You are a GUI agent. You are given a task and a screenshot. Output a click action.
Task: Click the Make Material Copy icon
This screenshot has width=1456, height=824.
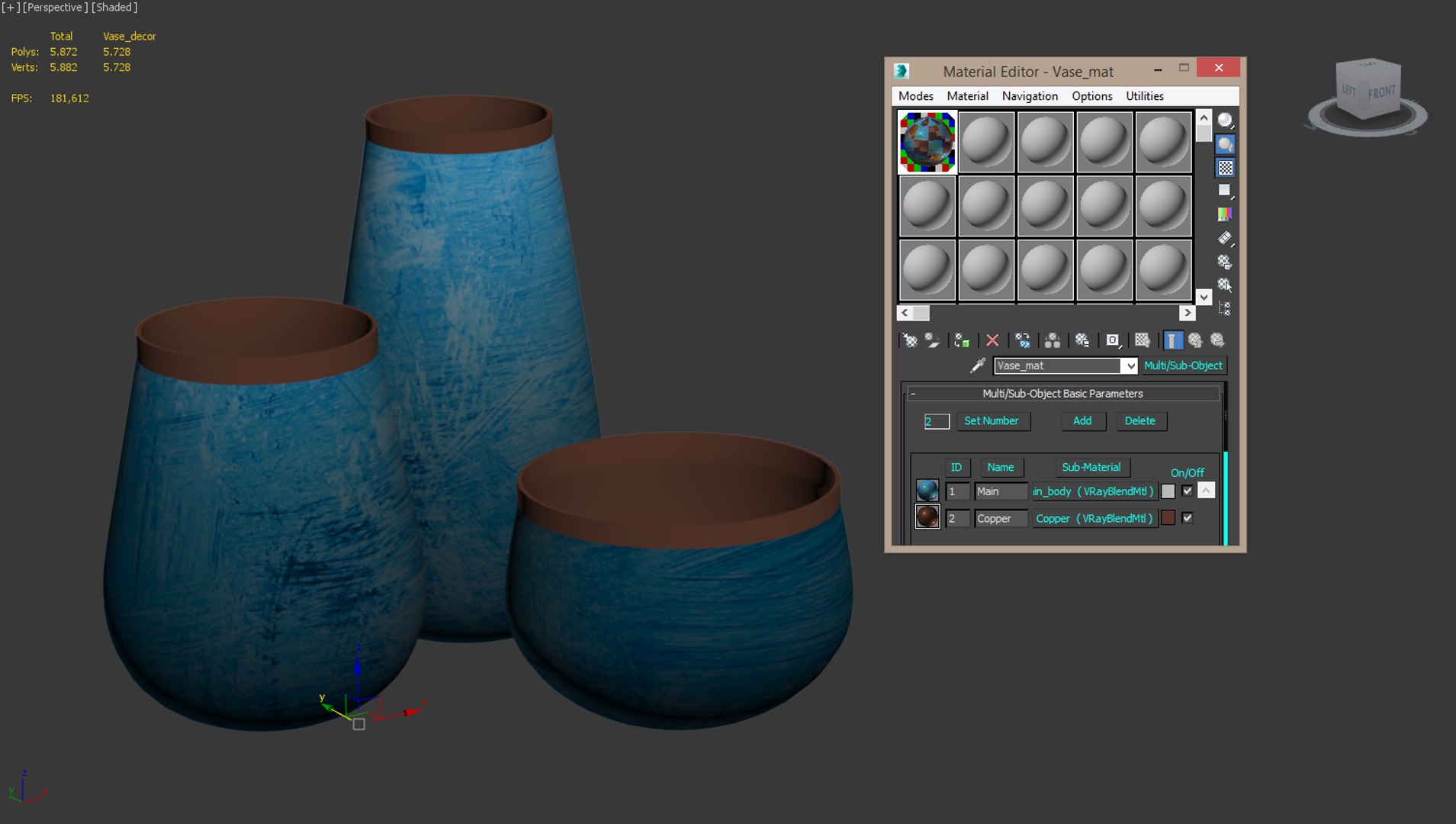click(1023, 340)
